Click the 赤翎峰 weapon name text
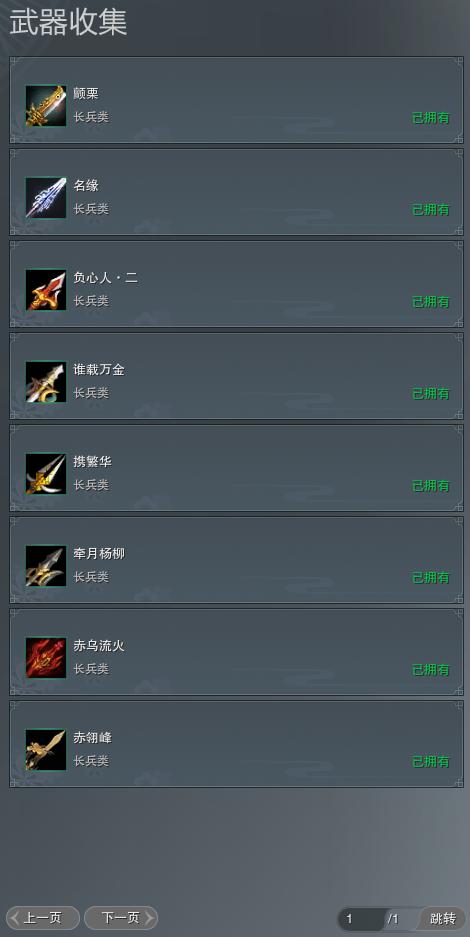470x937 pixels. pos(93,738)
